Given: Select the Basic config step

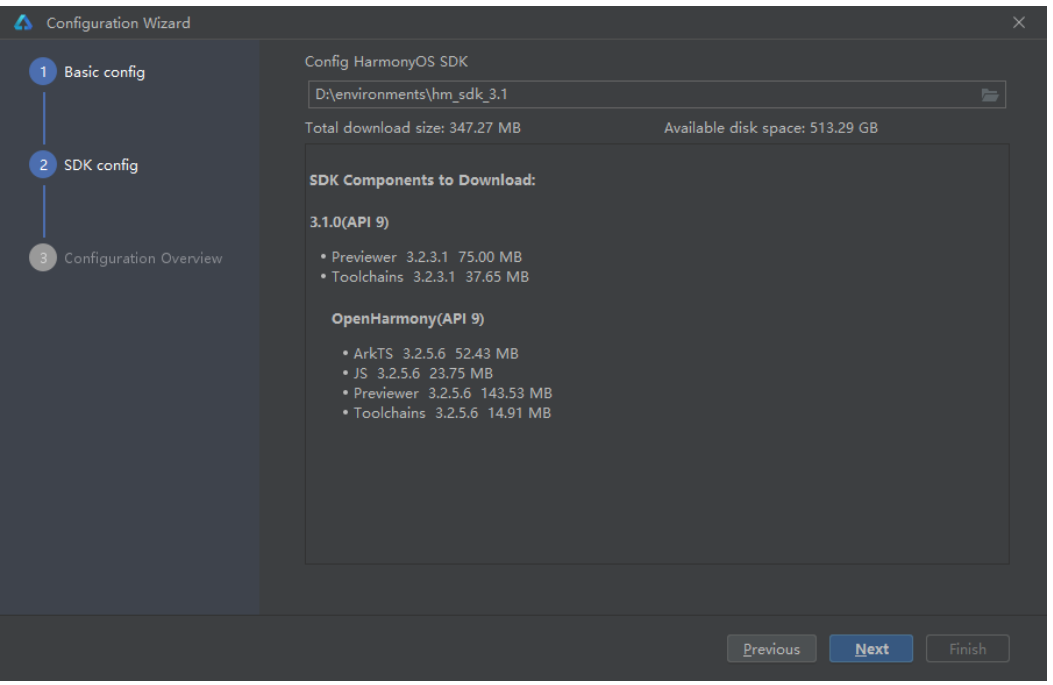Looking at the screenshot, I should [104, 72].
